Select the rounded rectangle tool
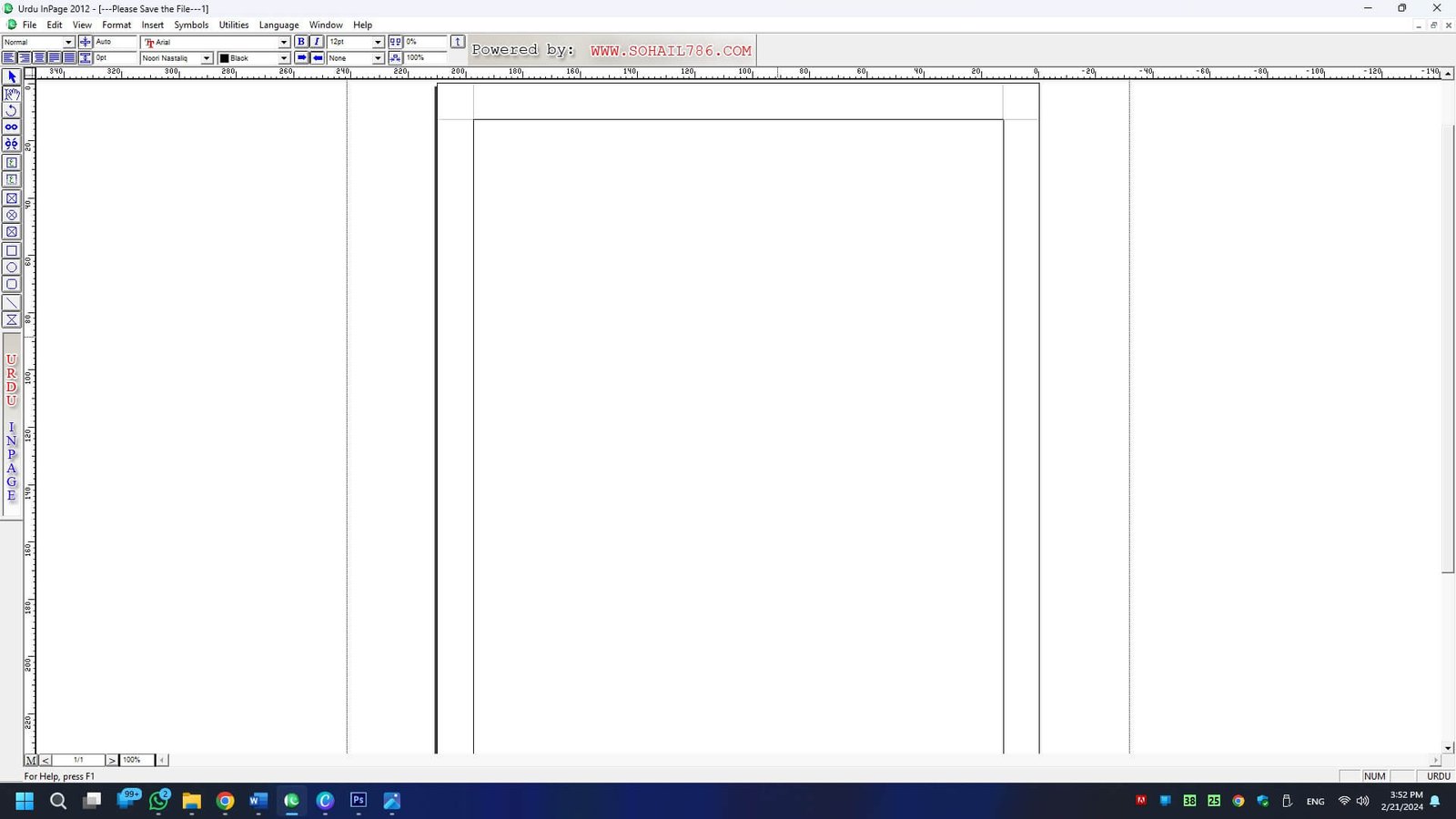 [x=12, y=285]
